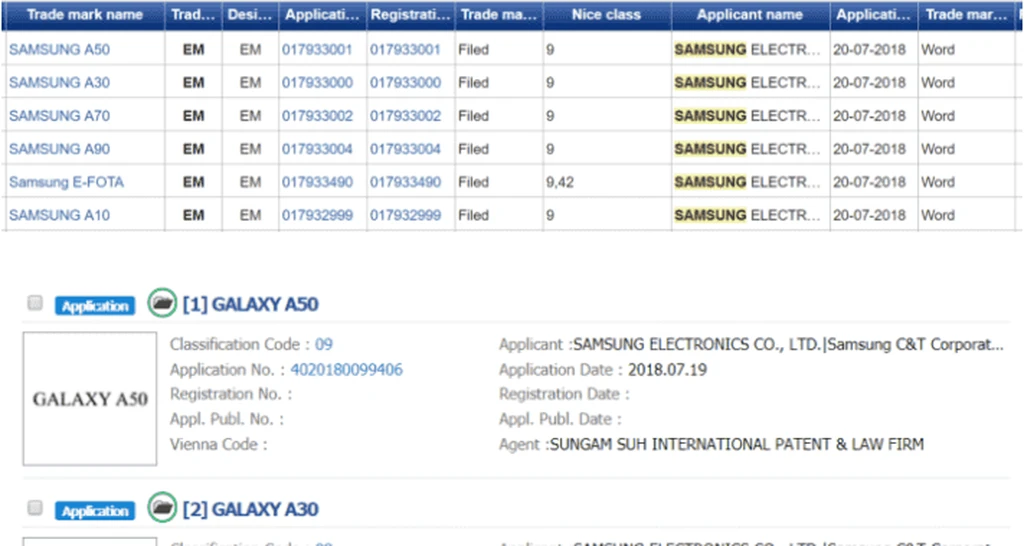Open the [1] GALAXY A50 title link
The height and width of the screenshot is (546, 1024).
[251, 304]
